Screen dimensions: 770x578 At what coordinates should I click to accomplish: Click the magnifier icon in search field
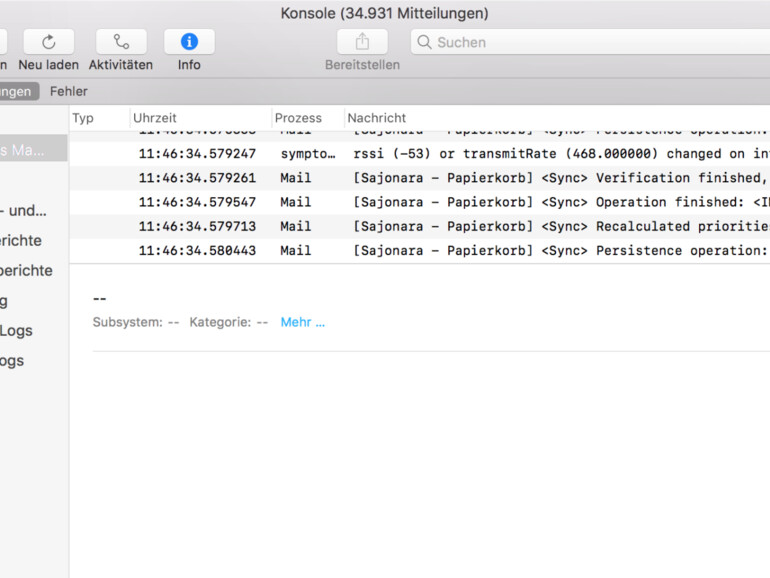point(424,42)
